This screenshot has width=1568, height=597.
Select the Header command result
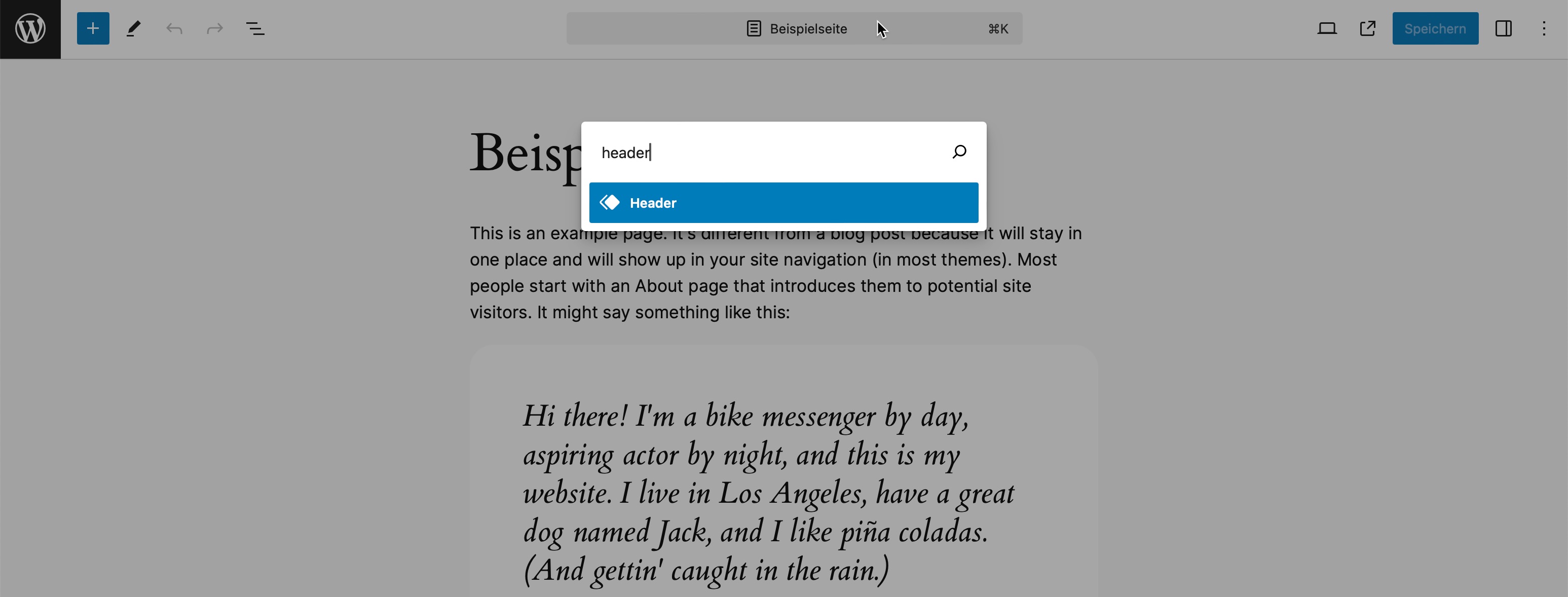783,203
